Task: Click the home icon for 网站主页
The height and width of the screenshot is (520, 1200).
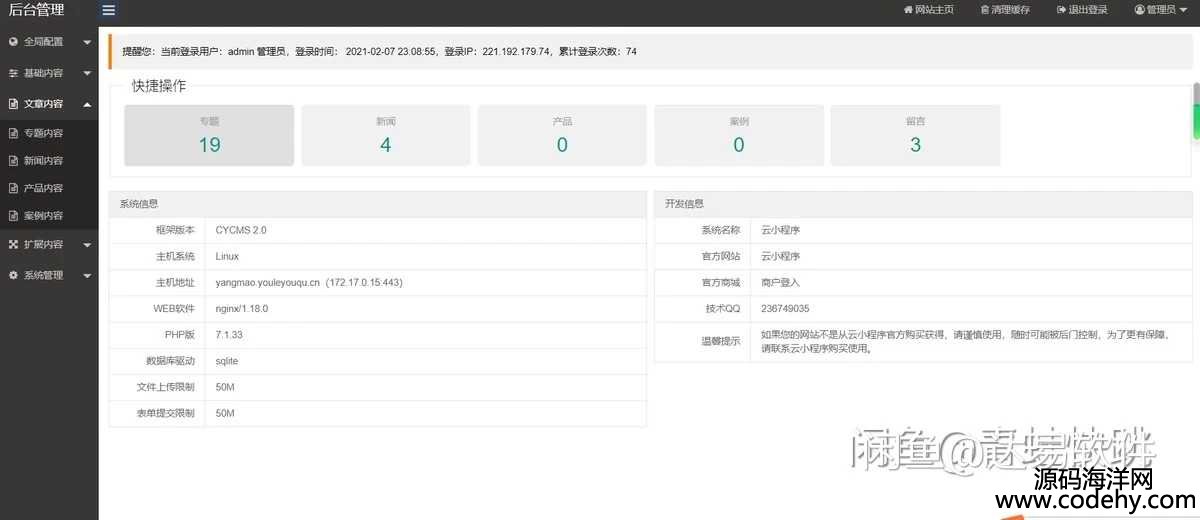Action: point(908,10)
